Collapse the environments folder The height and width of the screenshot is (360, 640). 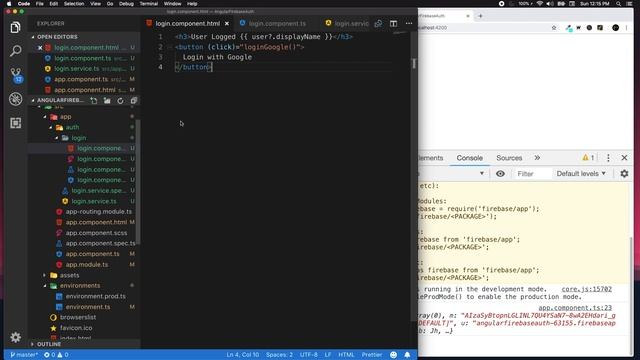pyautogui.click(x=80, y=286)
